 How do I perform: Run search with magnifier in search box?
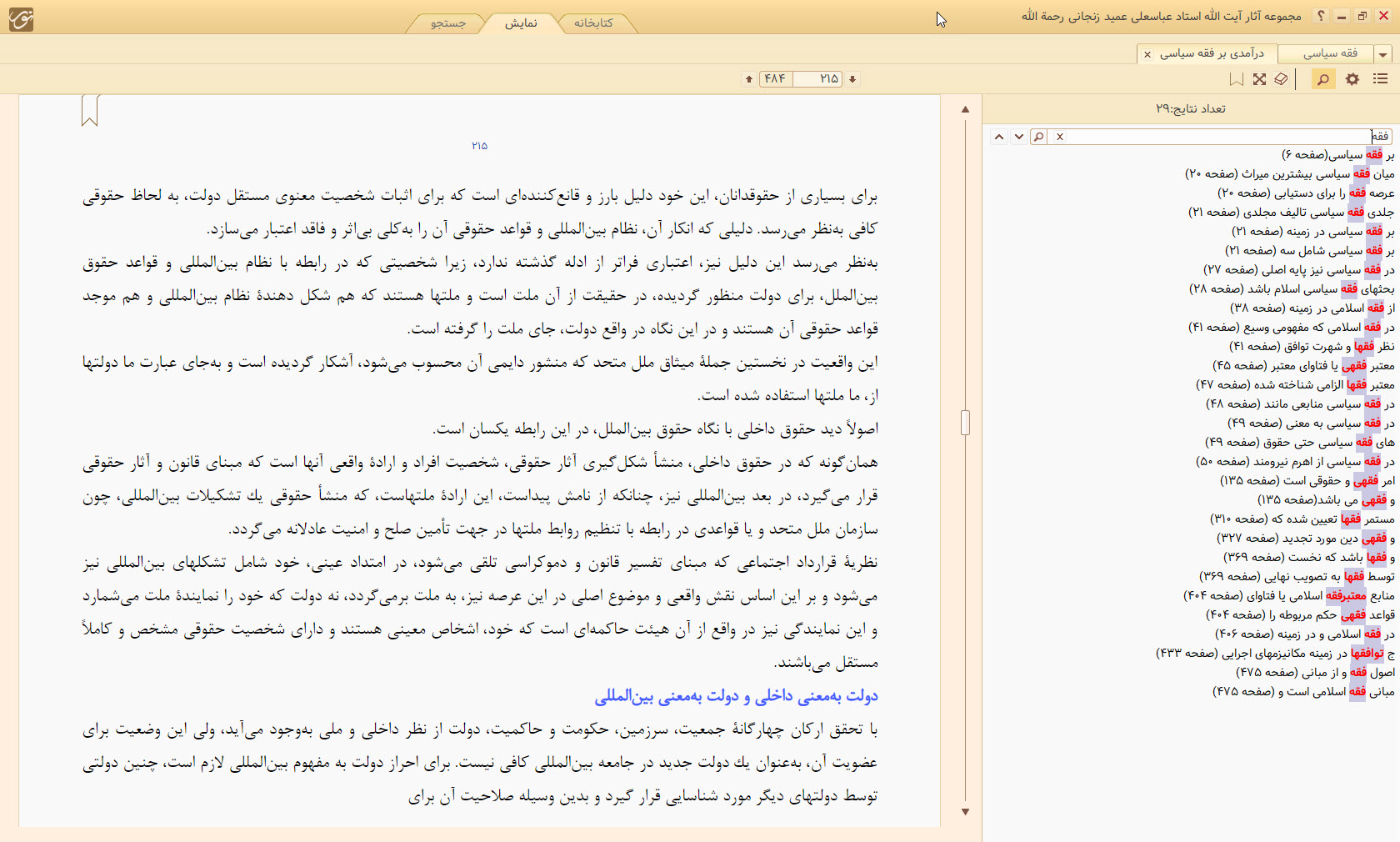click(x=1038, y=137)
